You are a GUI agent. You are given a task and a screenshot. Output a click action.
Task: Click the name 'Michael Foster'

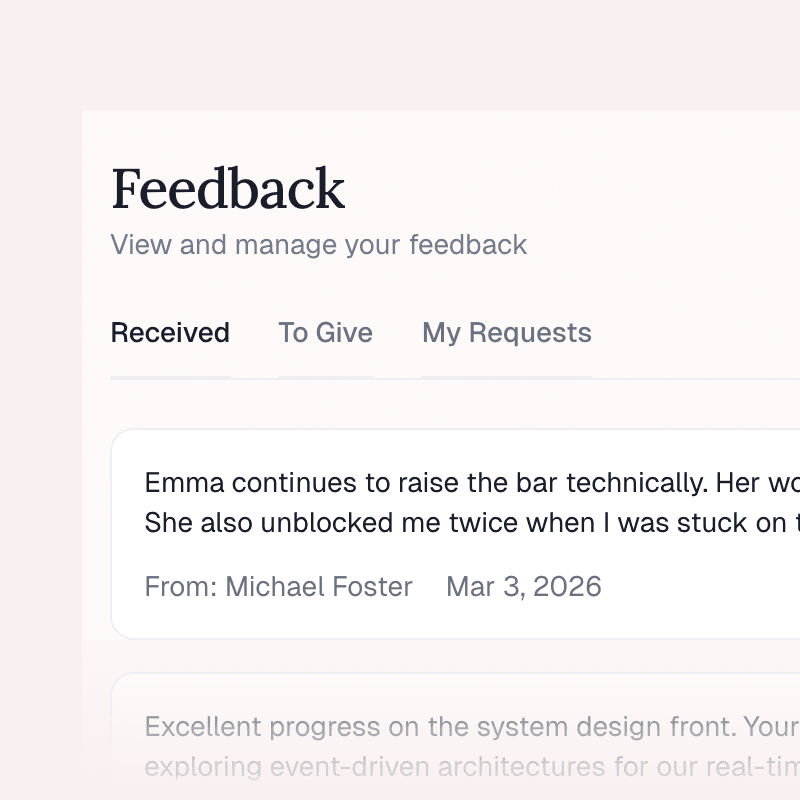point(318,587)
